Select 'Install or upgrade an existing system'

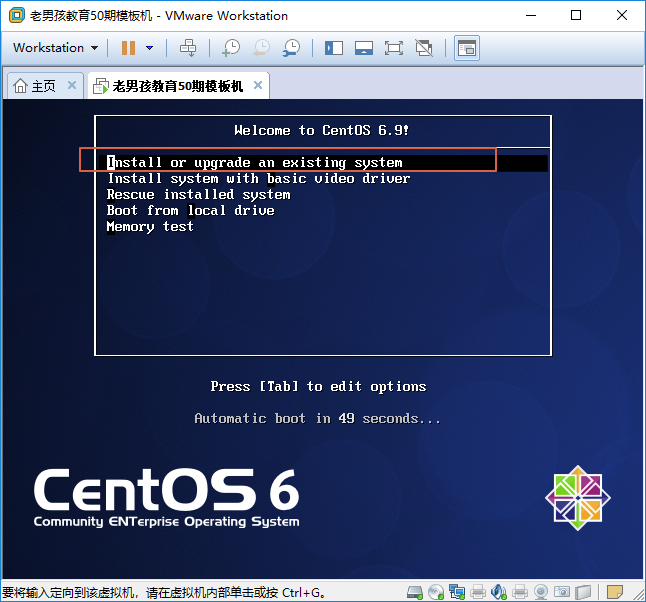255,162
